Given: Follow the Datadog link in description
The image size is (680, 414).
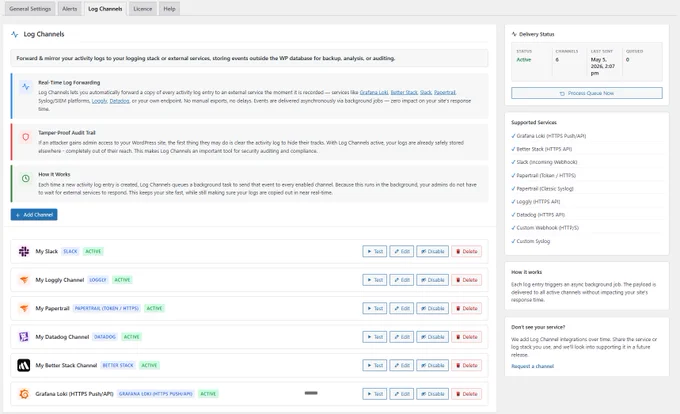Looking at the screenshot, I should (x=119, y=101).
